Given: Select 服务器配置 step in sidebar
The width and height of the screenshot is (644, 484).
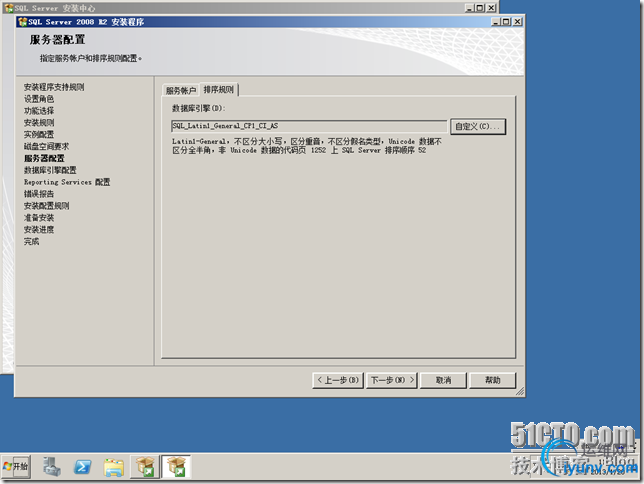Looking at the screenshot, I should coord(44,158).
